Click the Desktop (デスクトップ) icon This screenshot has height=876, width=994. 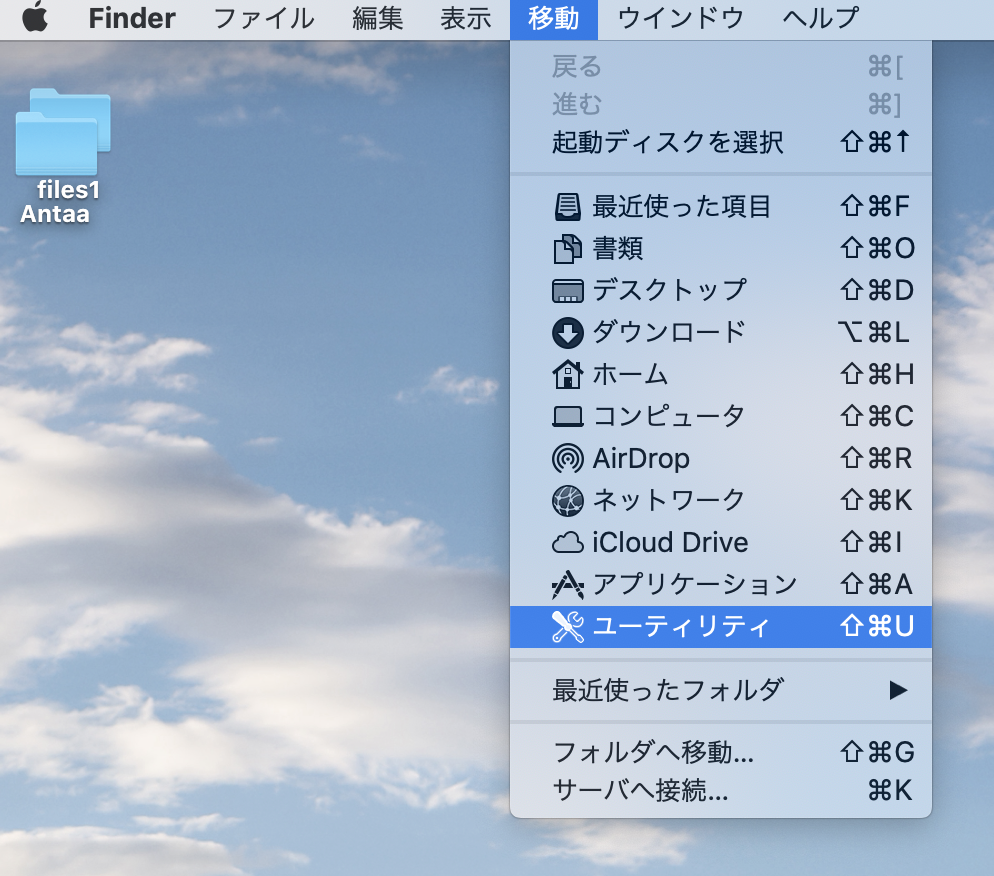(567, 291)
